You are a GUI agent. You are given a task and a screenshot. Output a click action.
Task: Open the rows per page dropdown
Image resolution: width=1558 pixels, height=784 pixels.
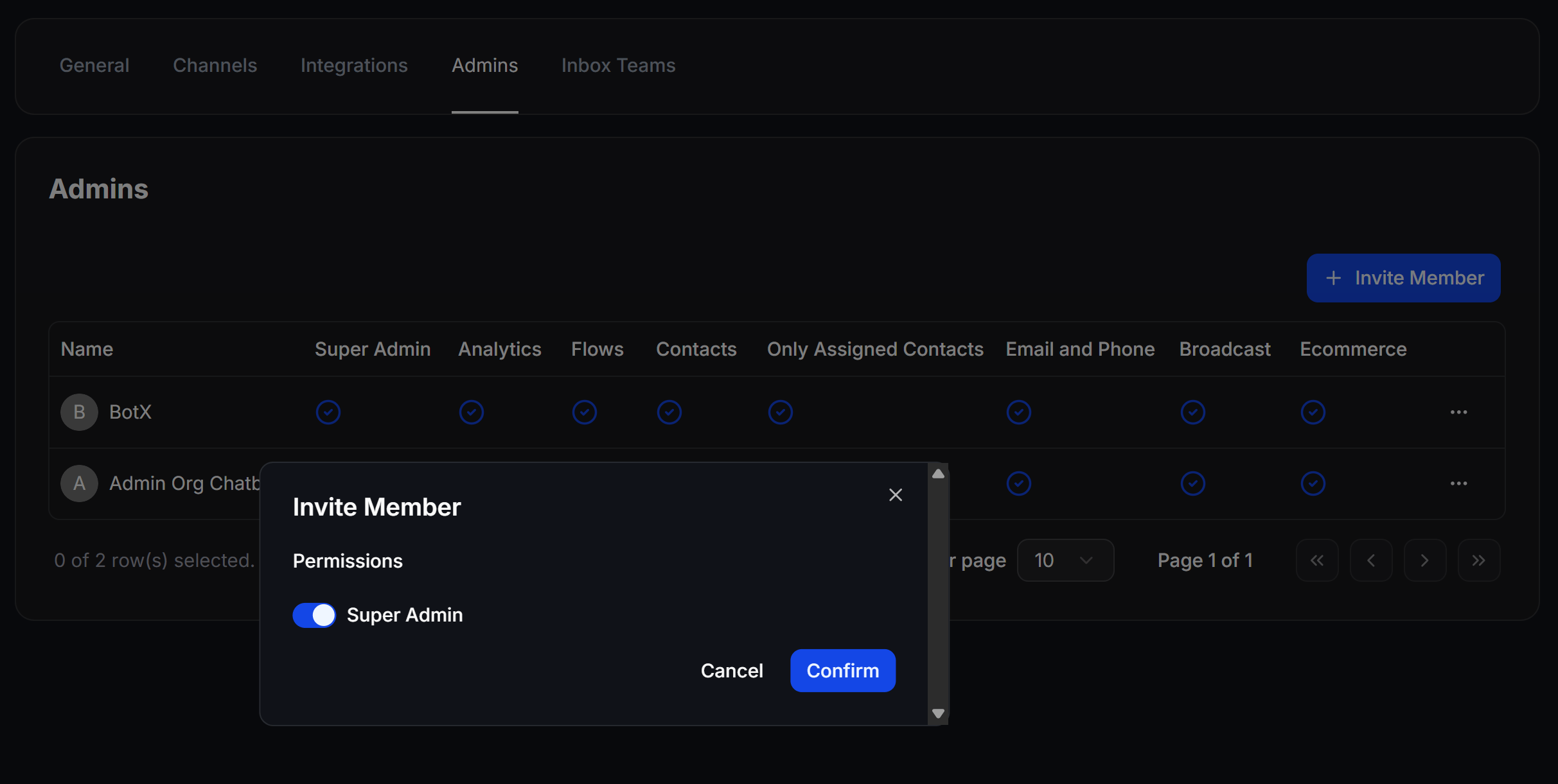click(1065, 561)
